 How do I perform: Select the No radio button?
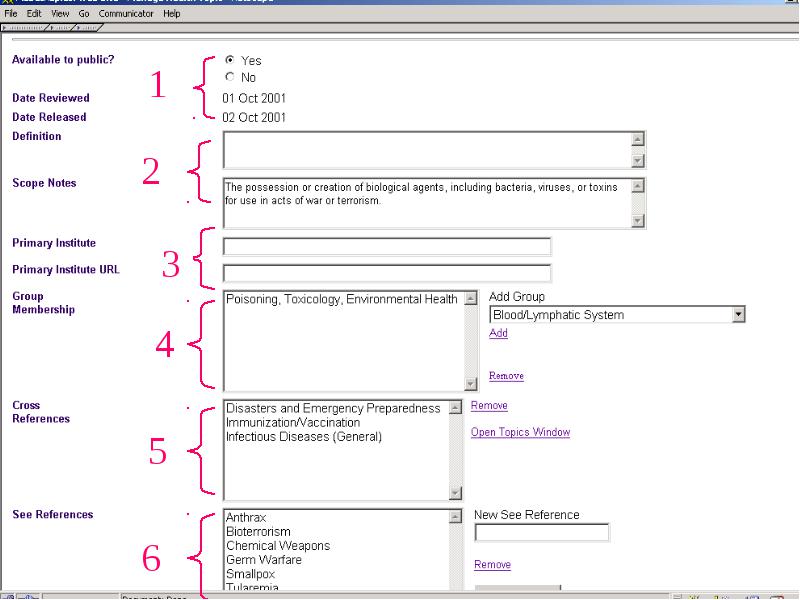click(x=230, y=77)
